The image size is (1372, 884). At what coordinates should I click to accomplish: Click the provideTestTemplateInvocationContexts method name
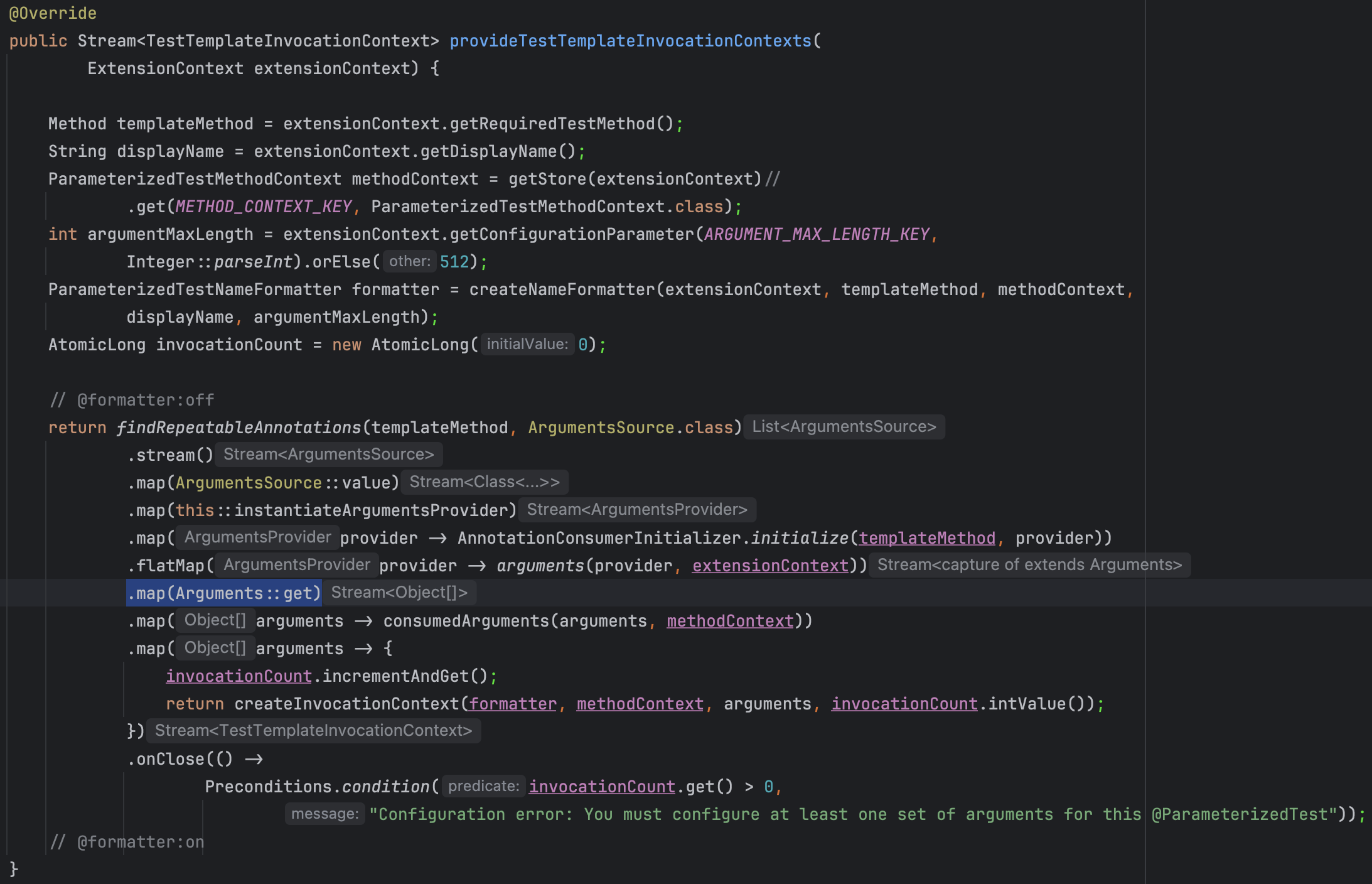630,41
